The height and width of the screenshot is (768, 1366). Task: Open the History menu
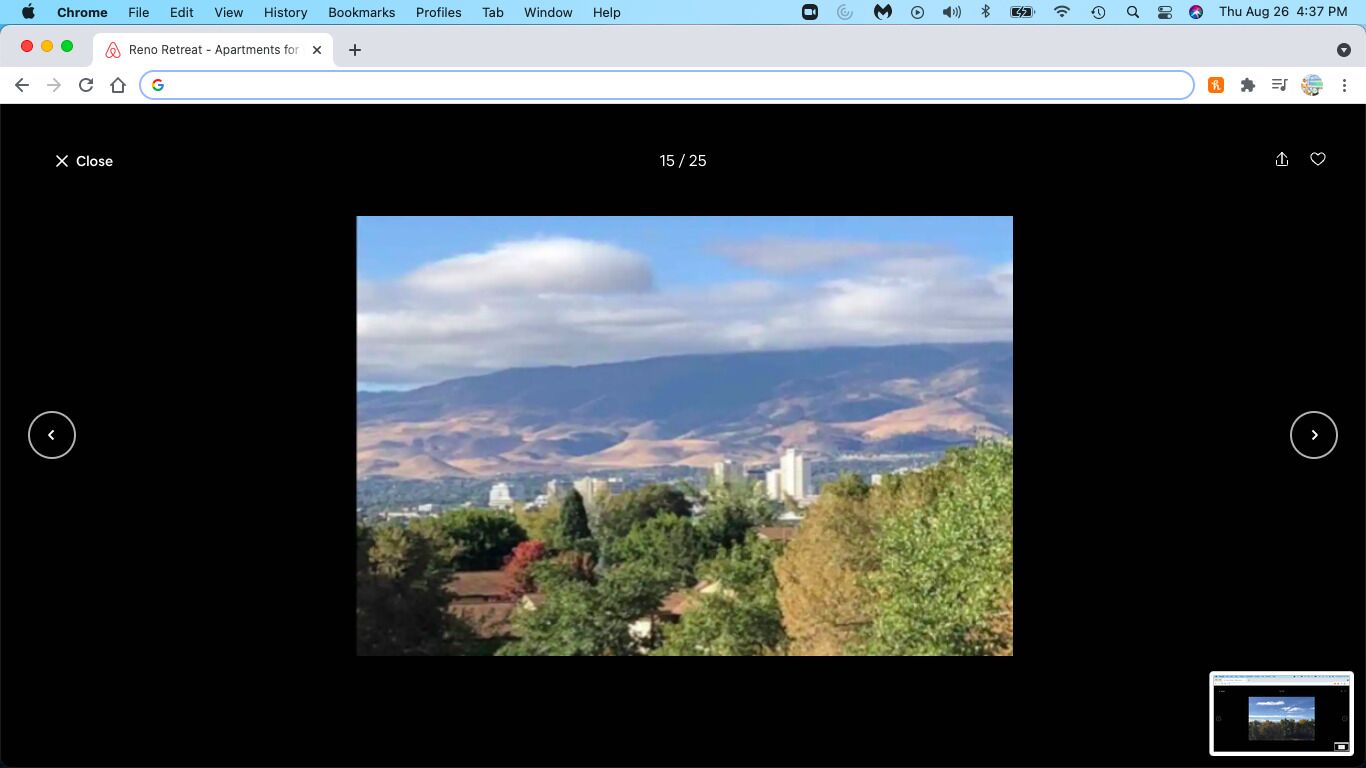[285, 12]
